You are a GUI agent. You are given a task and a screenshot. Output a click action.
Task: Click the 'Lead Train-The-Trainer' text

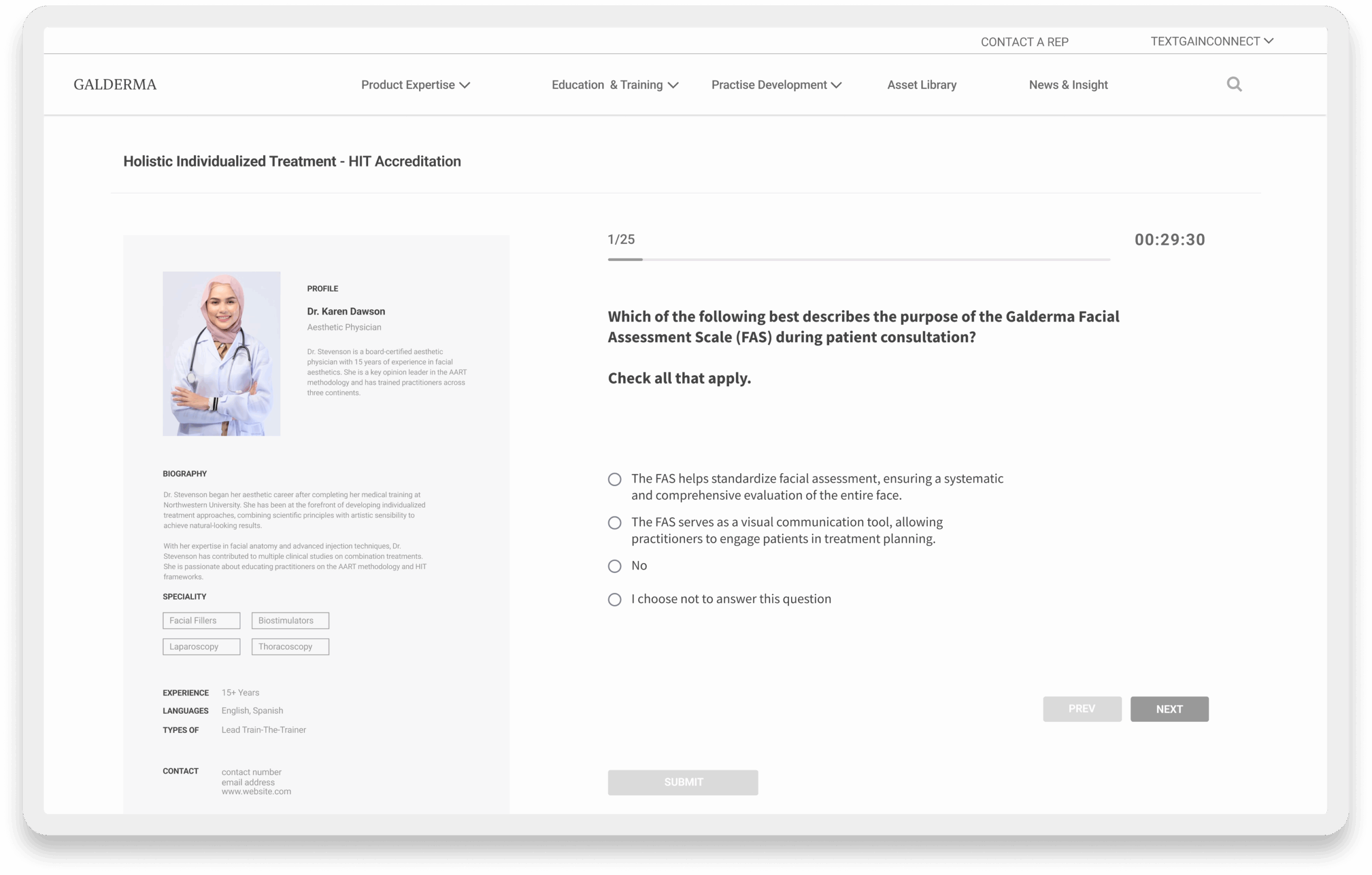click(264, 730)
